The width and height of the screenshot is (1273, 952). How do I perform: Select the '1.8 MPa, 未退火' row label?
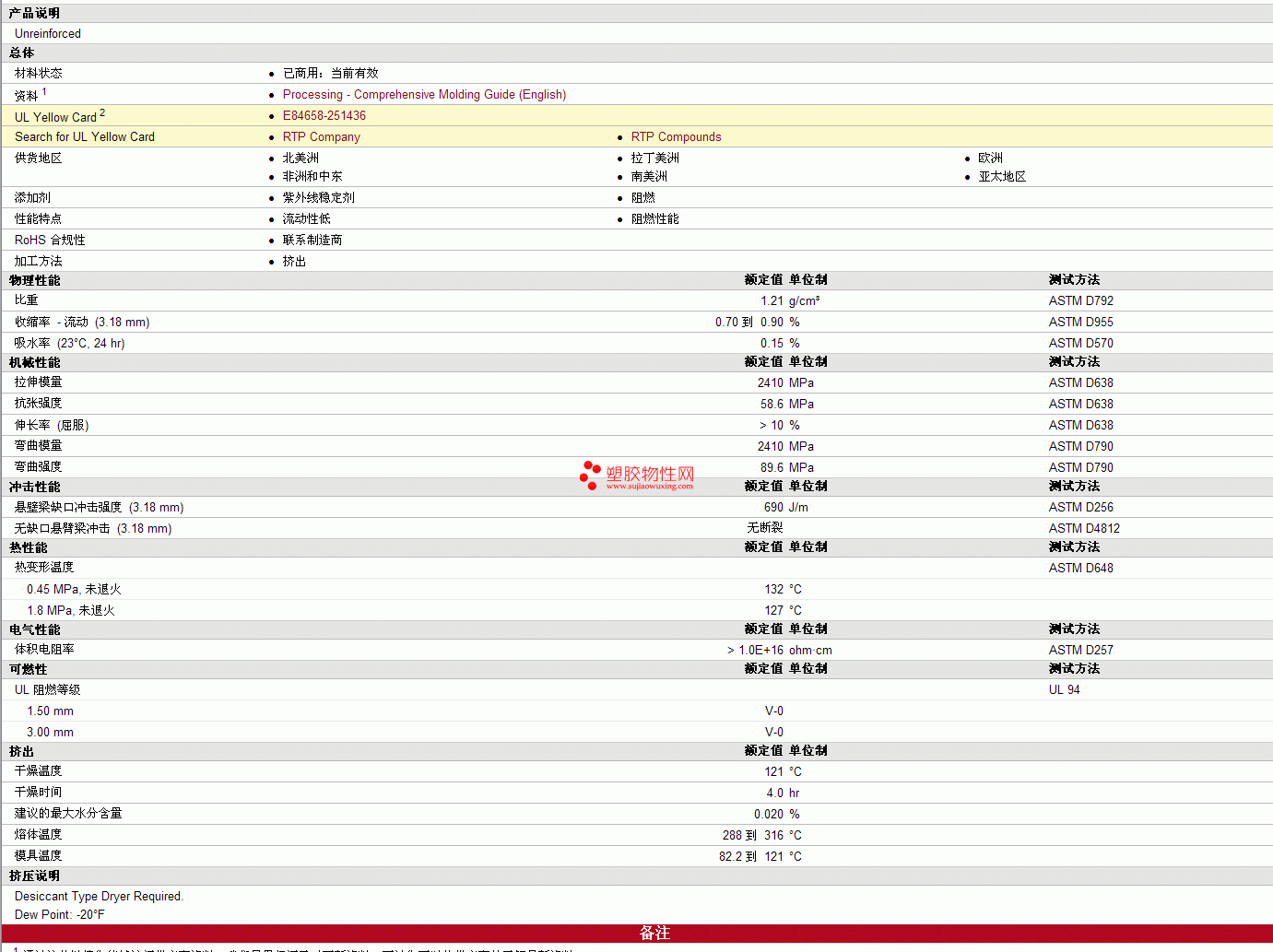pyautogui.click(x=71, y=611)
